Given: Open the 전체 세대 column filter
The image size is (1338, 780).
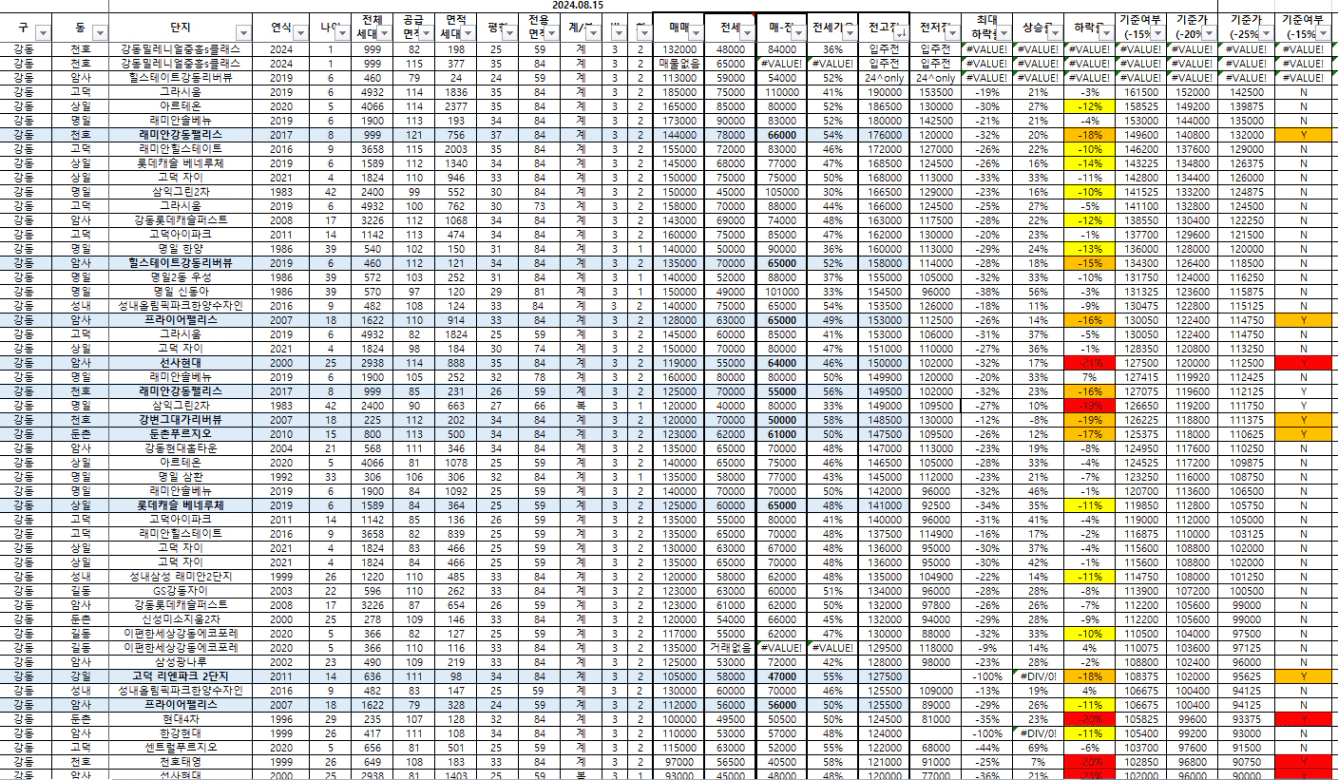Looking at the screenshot, I should [x=383, y=32].
